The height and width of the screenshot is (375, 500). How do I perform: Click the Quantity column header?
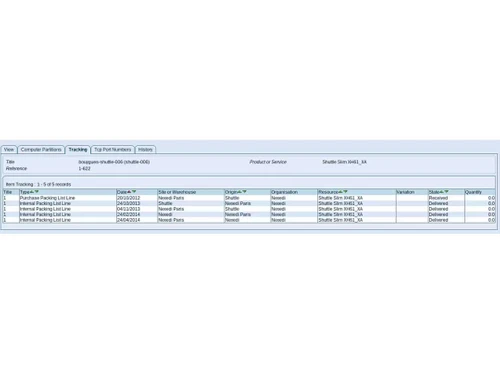473,192
